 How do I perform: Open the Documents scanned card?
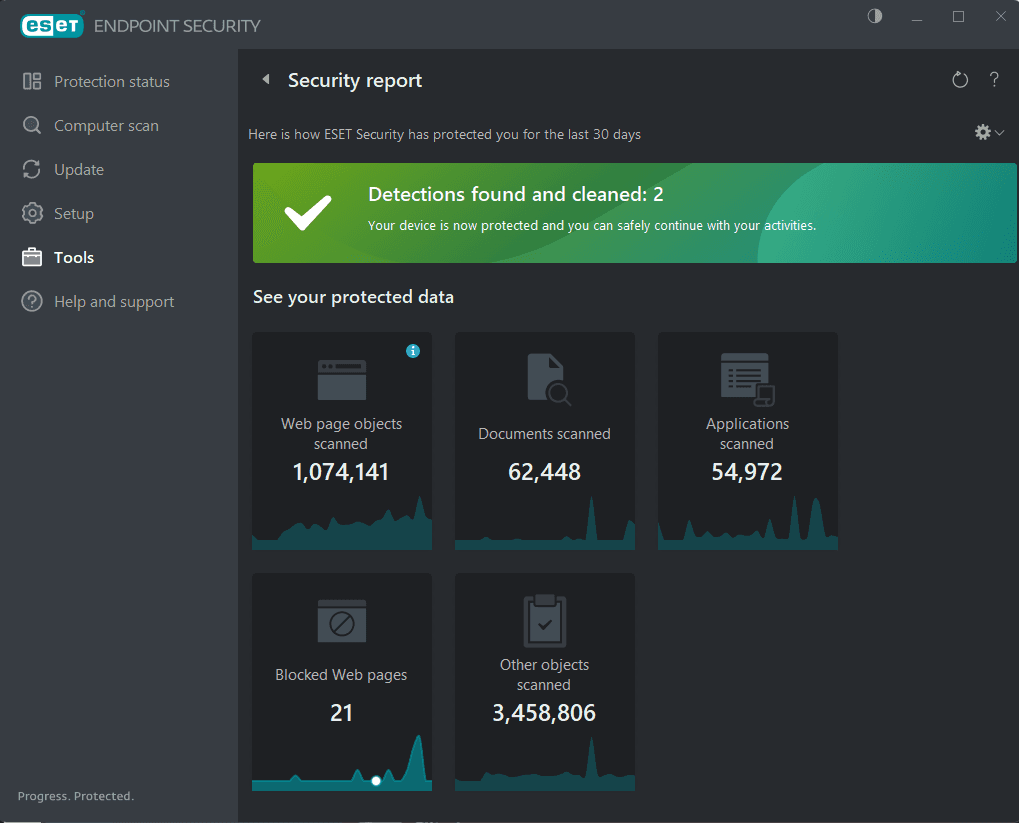pyautogui.click(x=545, y=441)
